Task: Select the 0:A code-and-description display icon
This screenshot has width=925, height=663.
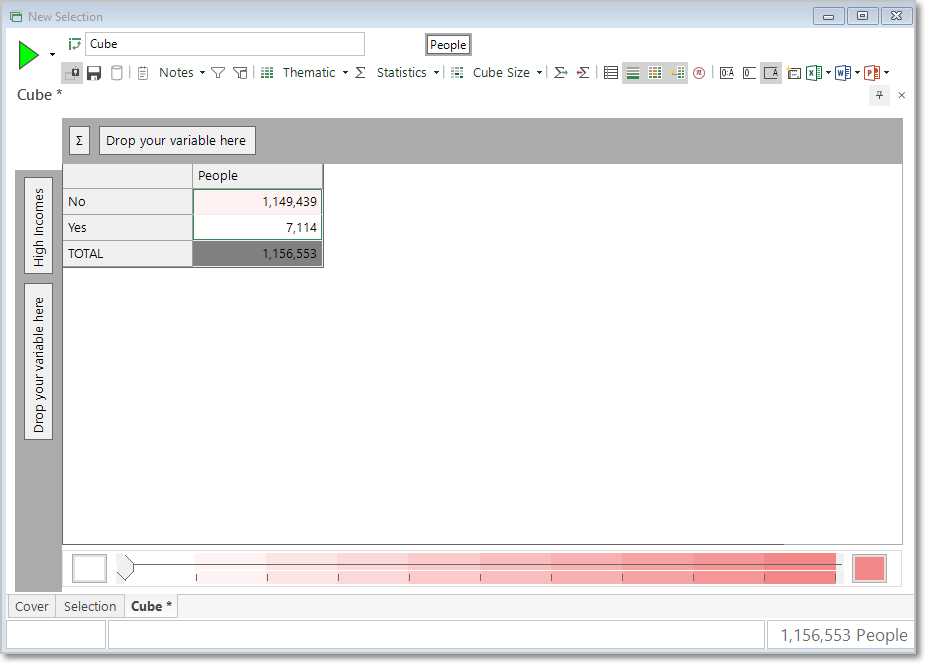Action: click(727, 73)
